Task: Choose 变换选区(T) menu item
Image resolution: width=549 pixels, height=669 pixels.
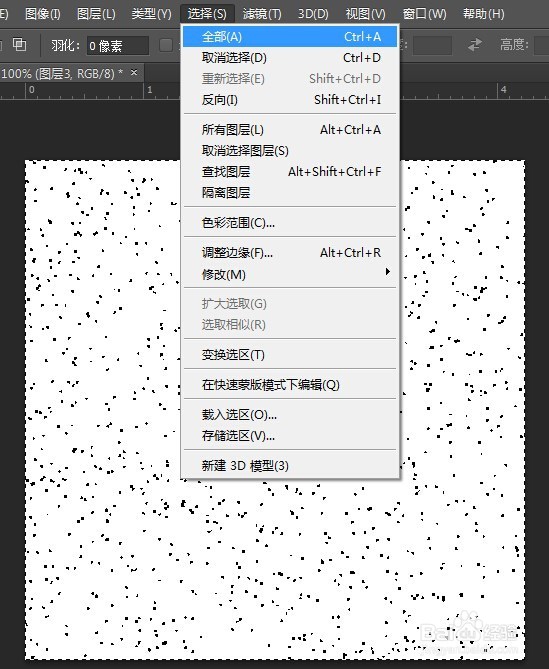Action: tap(290, 355)
